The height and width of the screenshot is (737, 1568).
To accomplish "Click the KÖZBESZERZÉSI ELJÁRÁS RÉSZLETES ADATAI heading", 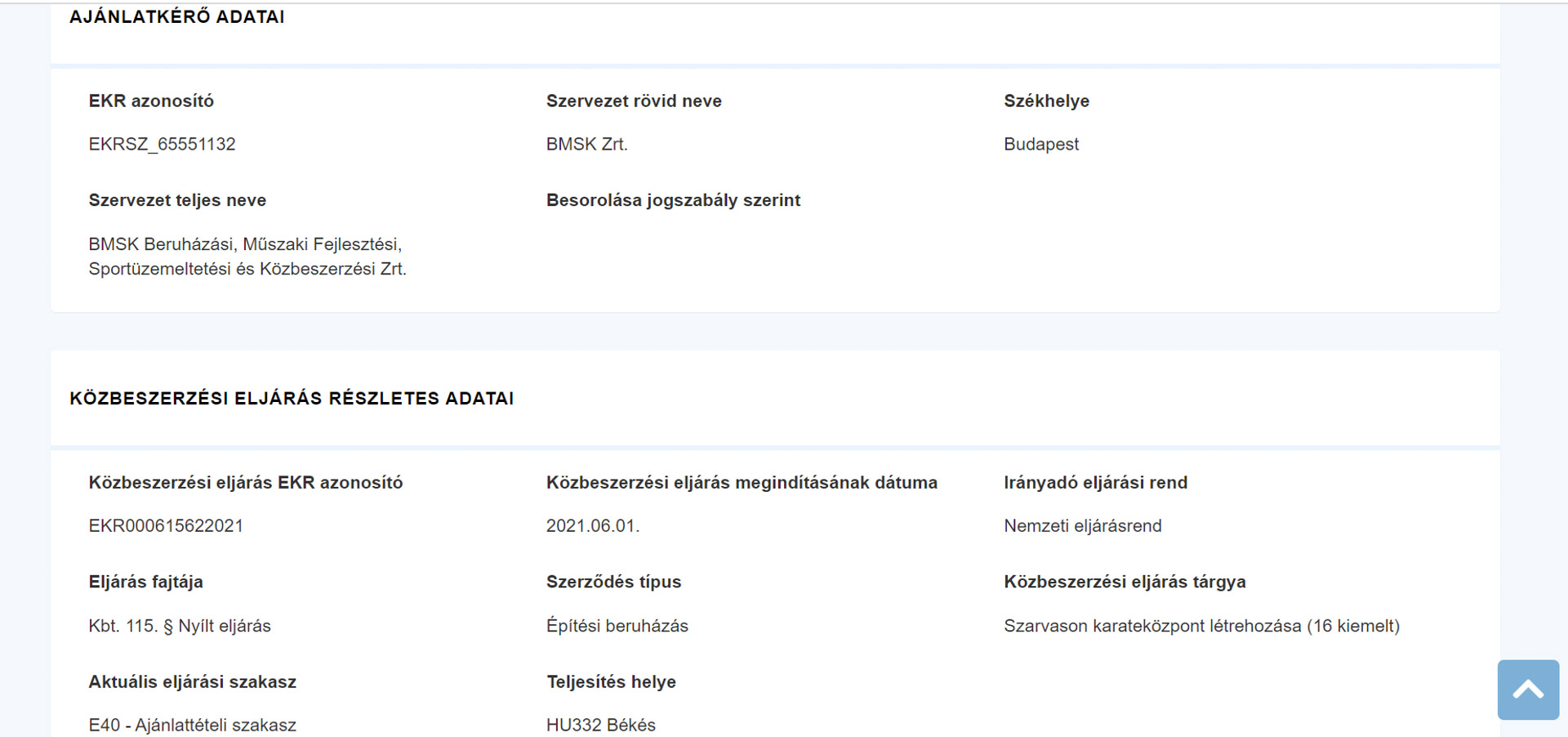I will point(292,399).
